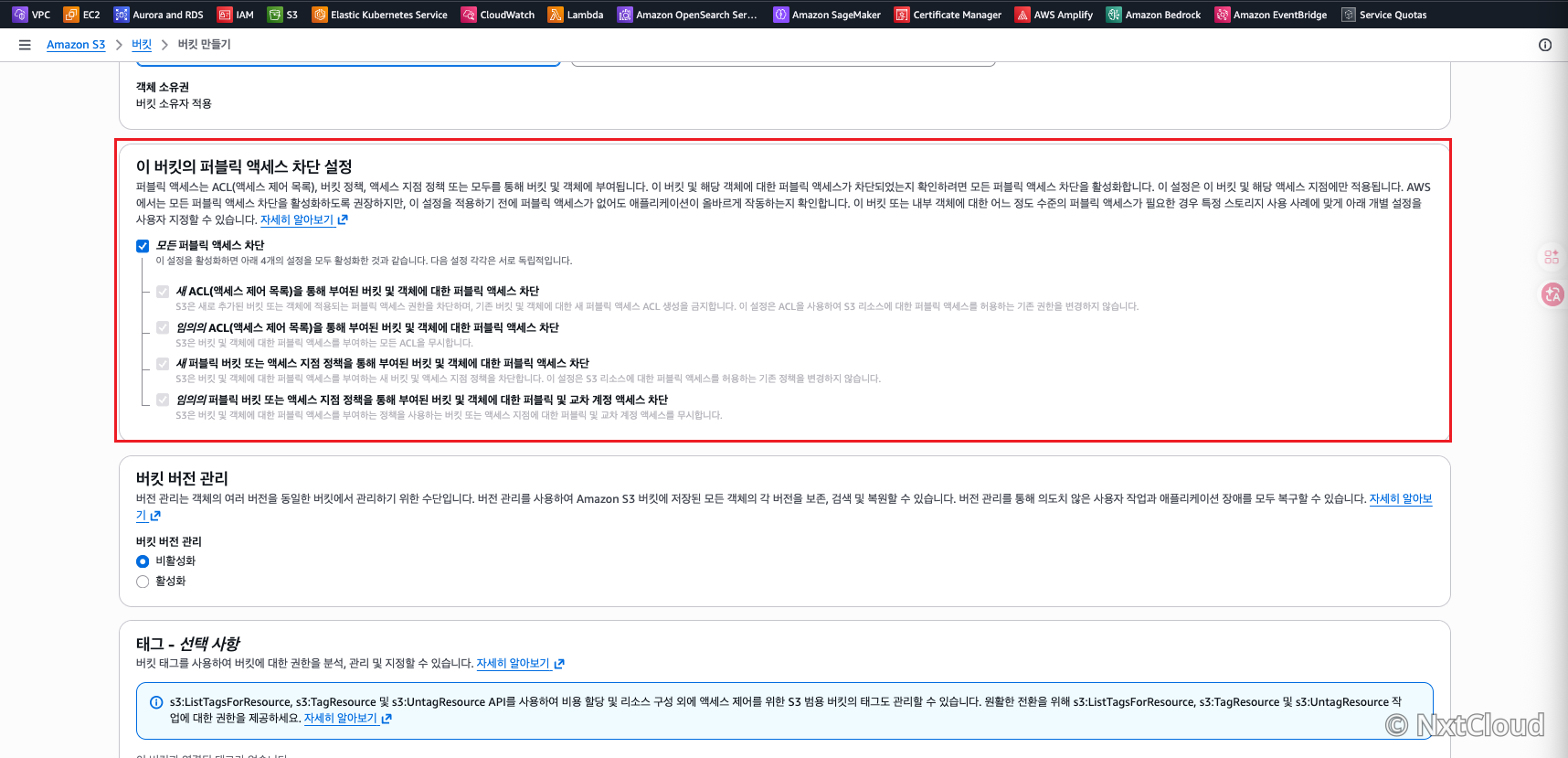Click the info icon in breadcrumb bar
Viewport: 1568px width, 758px height.
1545,45
